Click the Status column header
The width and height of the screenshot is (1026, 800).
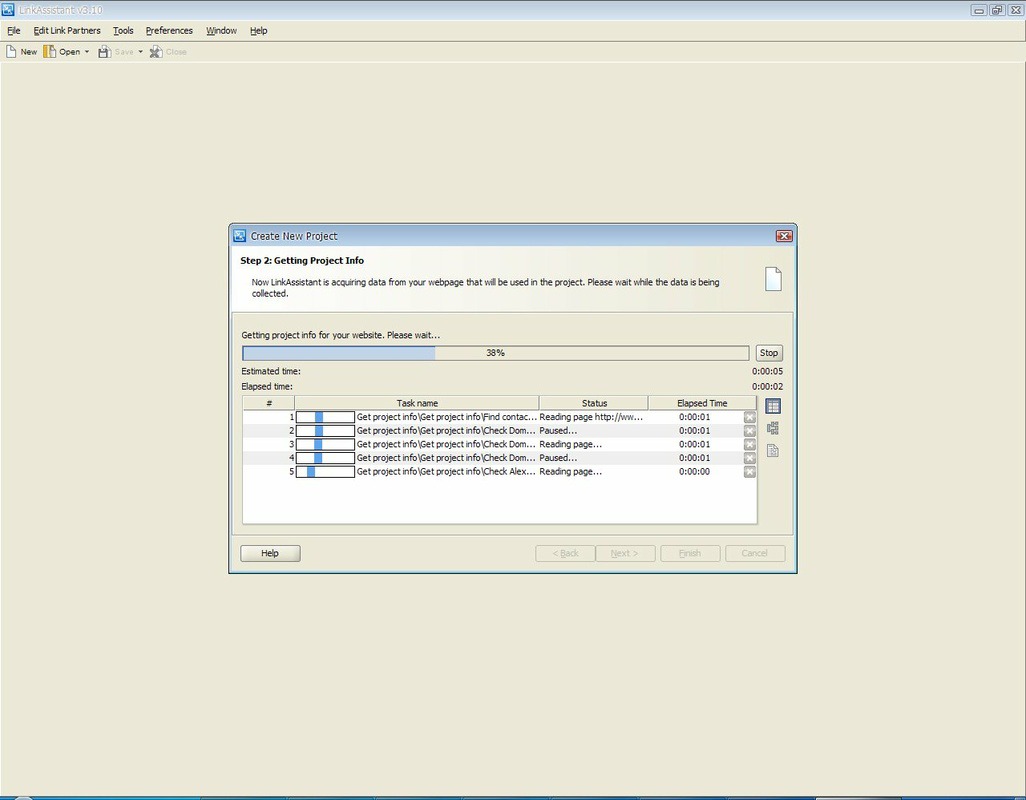(594, 404)
